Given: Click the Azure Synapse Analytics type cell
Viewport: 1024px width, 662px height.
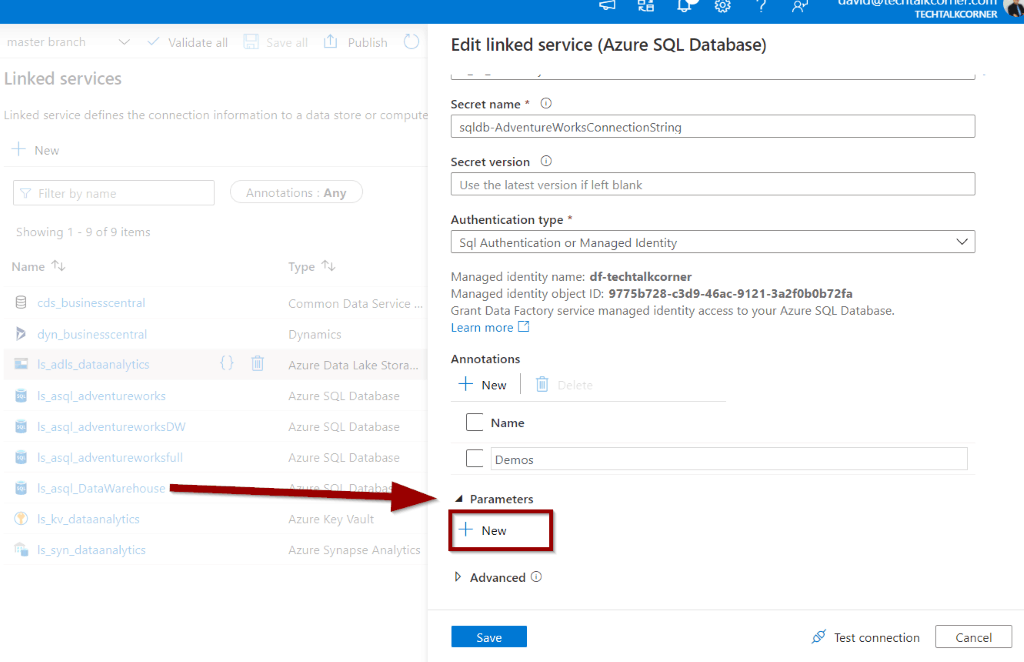Looking at the screenshot, I should (354, 550).
